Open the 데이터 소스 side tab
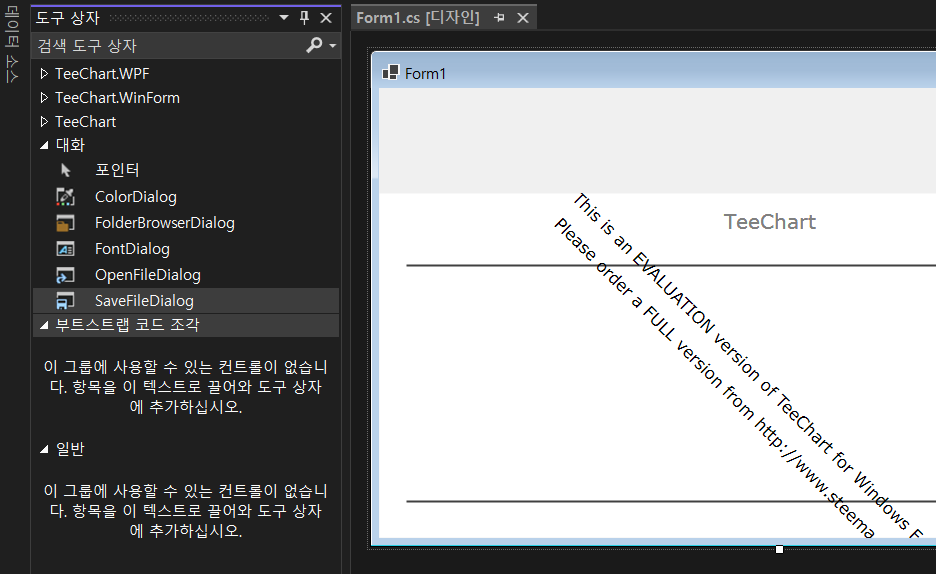The image size is (936, 574). pyautogui.click(x=11, y=44)
